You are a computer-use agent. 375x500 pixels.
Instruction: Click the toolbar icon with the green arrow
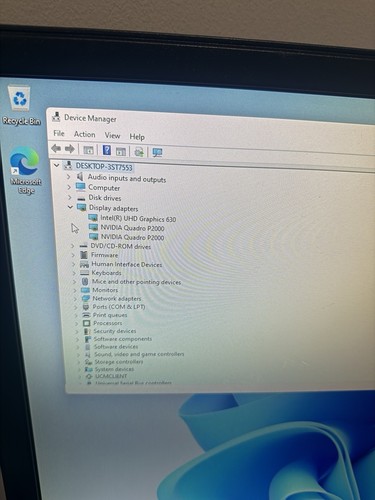139,152
